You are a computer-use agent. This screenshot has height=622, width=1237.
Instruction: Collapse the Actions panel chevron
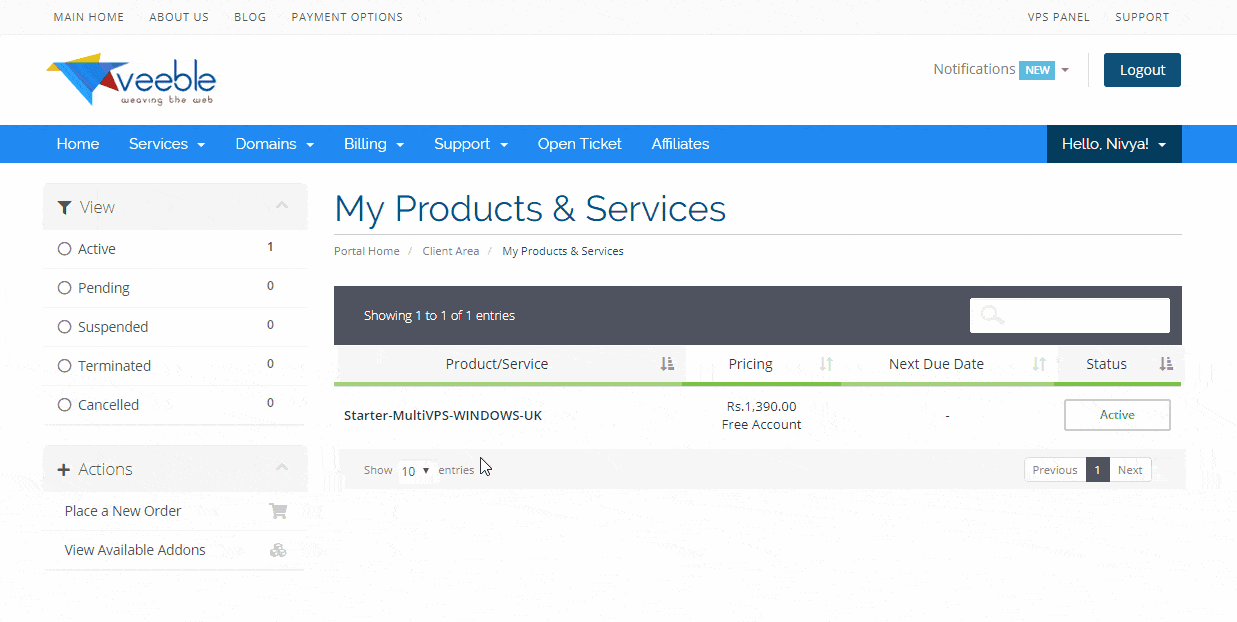[282, 468]
